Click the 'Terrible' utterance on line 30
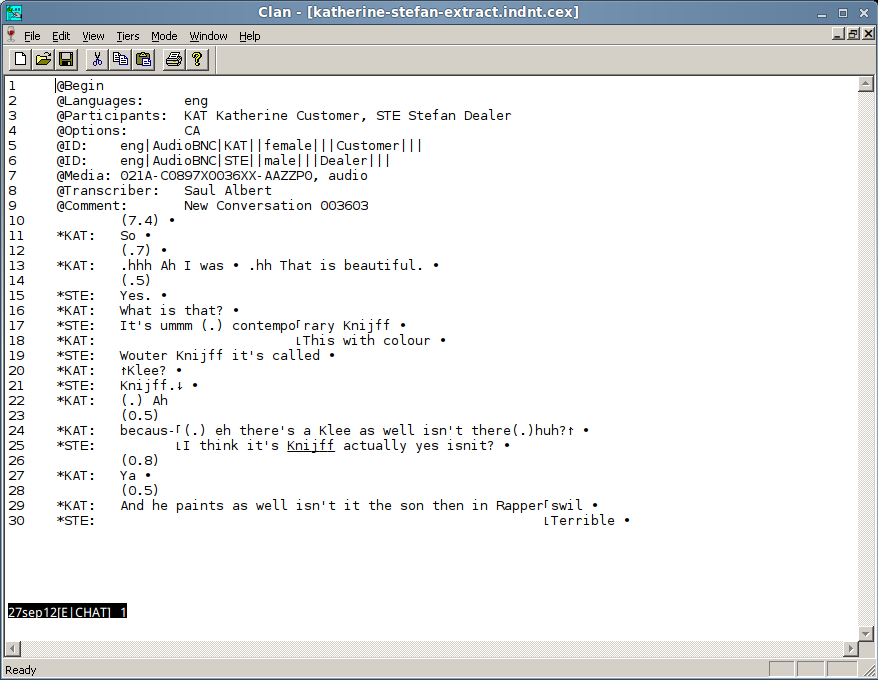Image resolution: width=878 pixels, height=680 pixels. 583,521
